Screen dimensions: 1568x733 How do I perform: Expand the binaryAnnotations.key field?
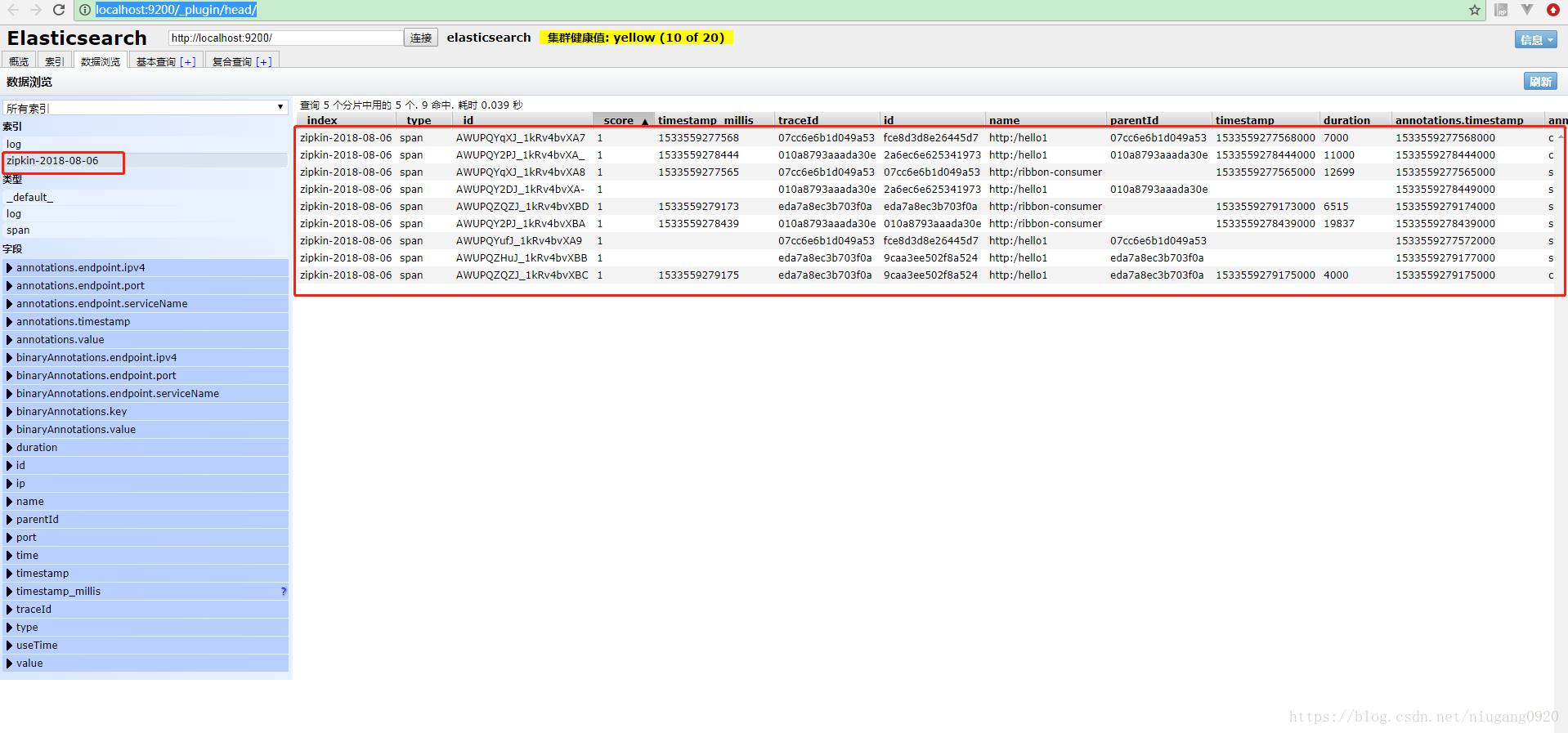pos(146,411)
